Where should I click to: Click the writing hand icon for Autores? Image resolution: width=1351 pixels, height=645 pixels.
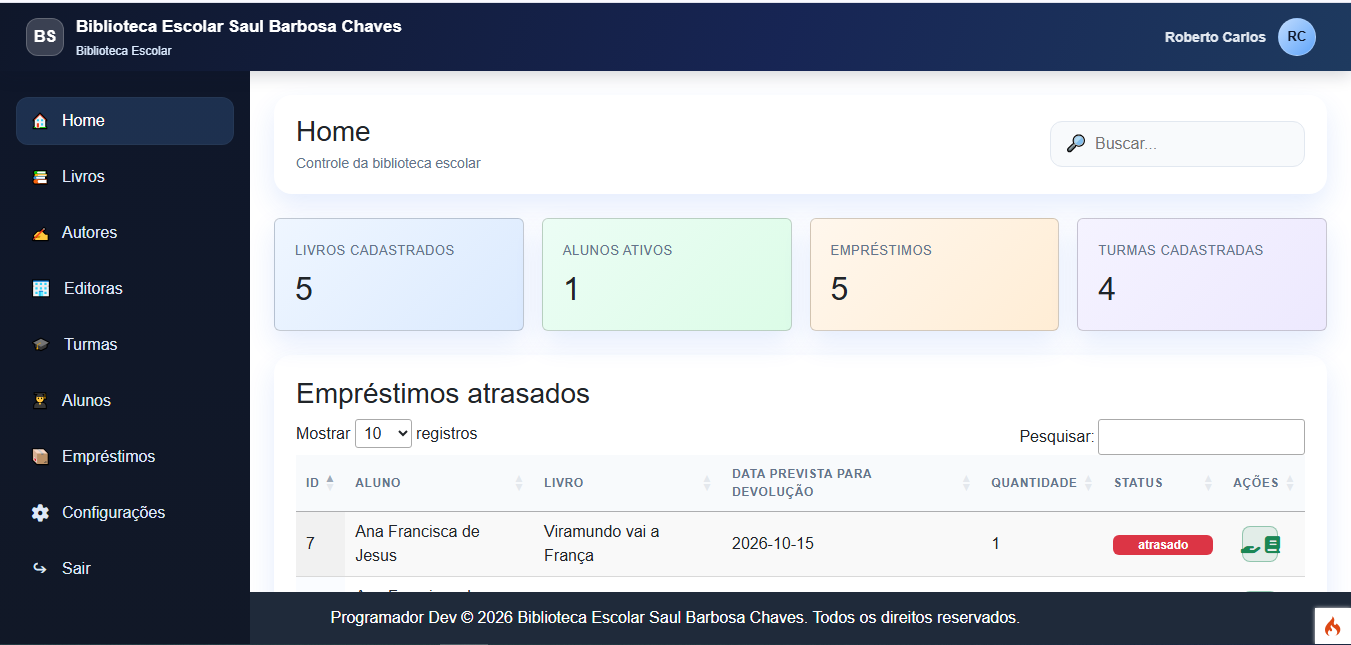click(x=40, y=233)
